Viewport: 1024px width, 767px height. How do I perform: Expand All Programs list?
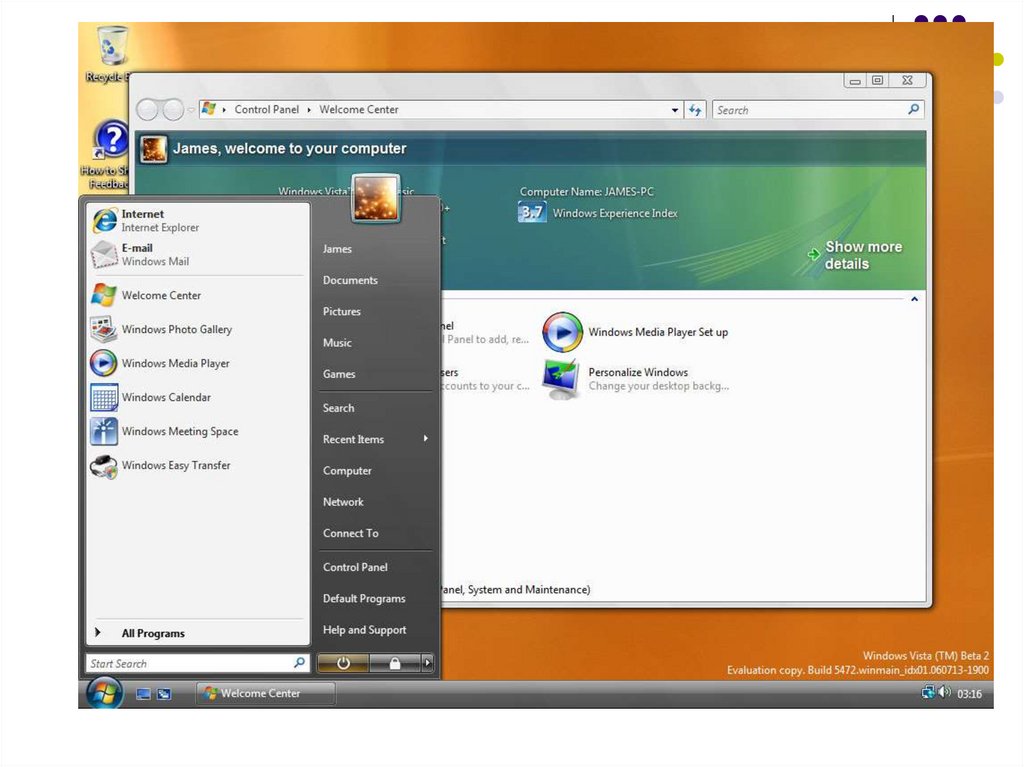click(198, 632)
